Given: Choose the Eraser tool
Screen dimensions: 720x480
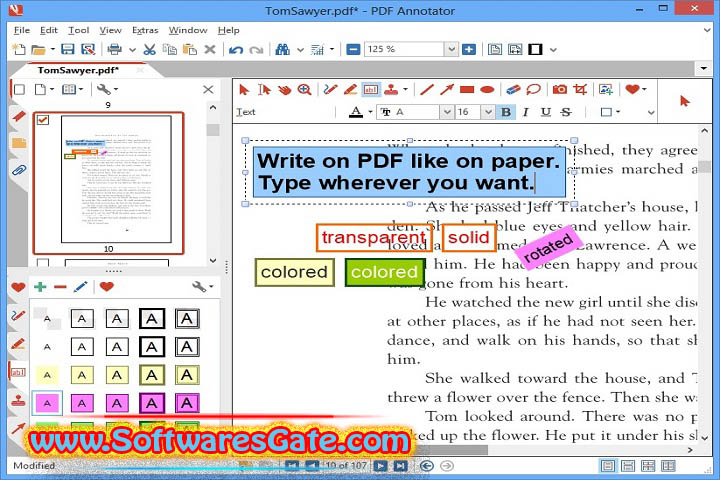Looking at the screenshot, I should pyautogui.click(x=513, y=90).
